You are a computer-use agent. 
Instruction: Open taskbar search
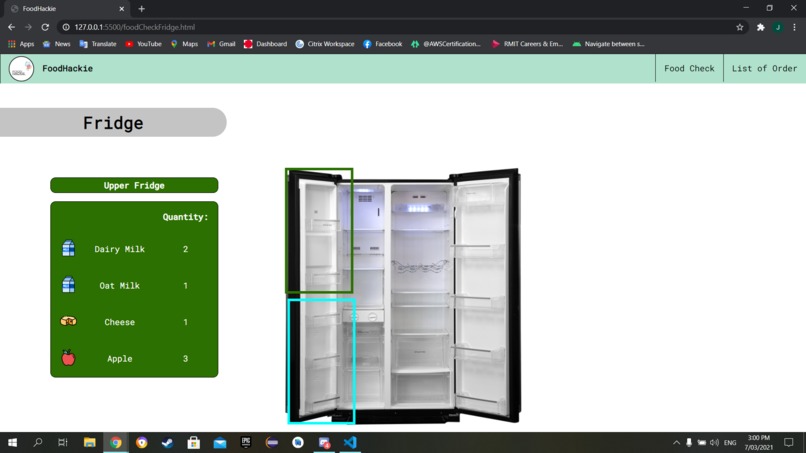click(38, 442)
